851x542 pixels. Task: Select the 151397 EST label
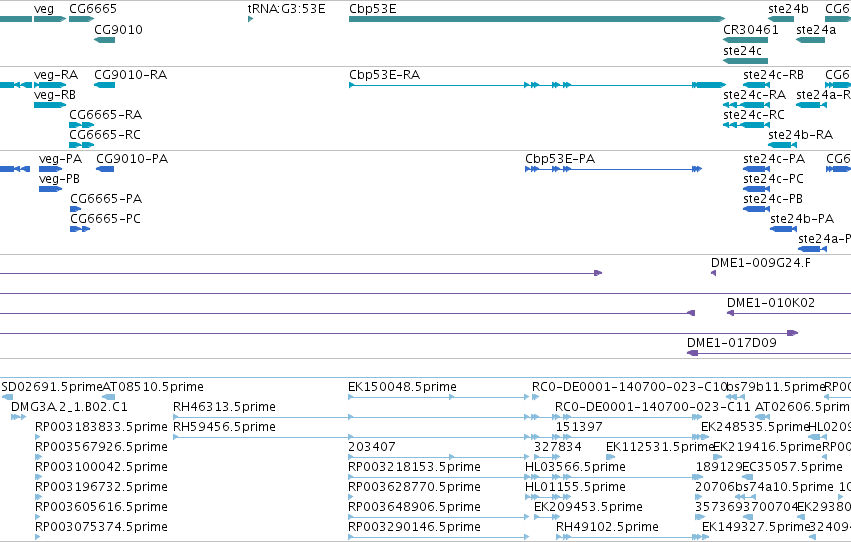tap(579, 427)
